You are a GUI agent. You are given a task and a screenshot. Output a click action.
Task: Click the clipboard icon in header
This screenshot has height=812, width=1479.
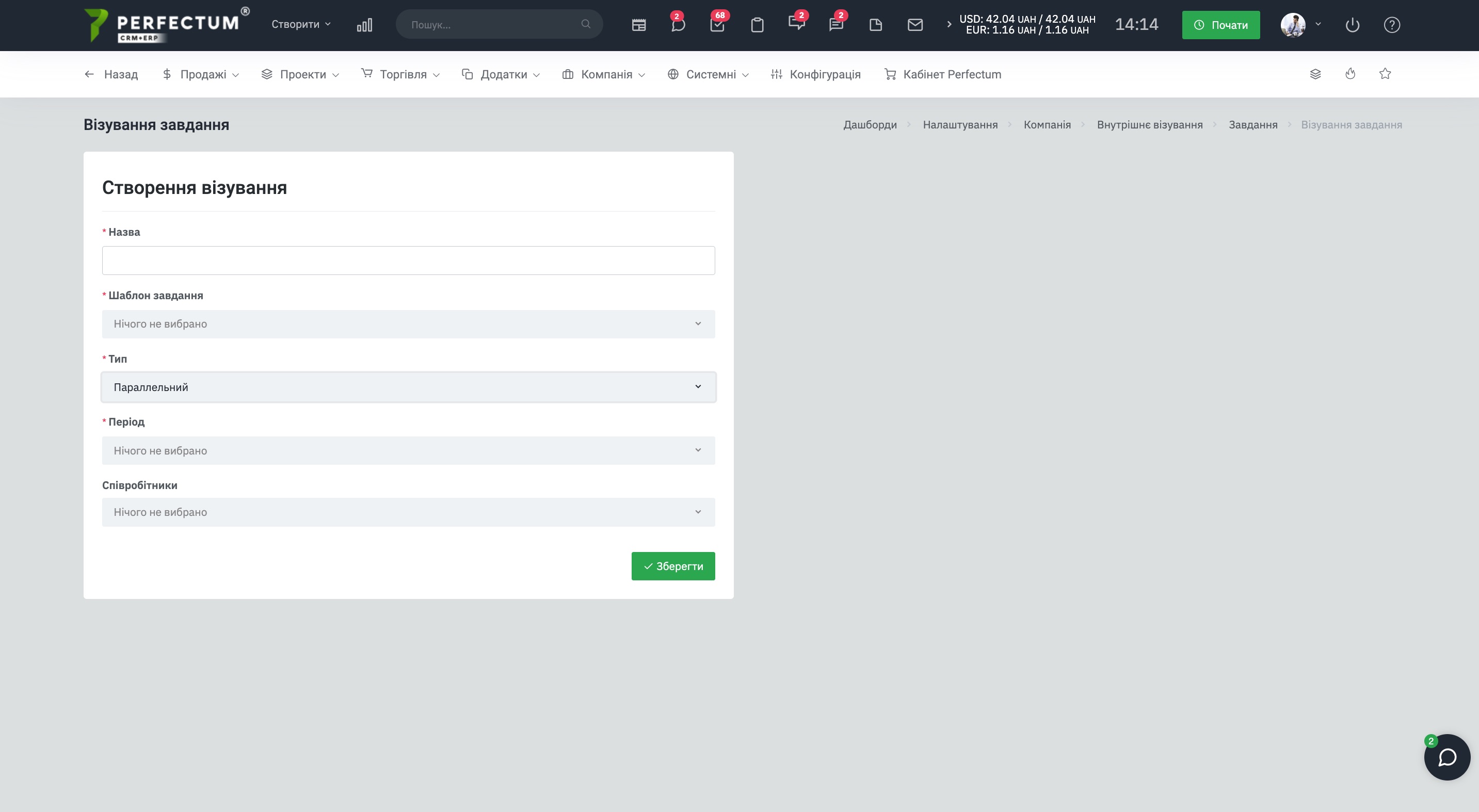757,25
